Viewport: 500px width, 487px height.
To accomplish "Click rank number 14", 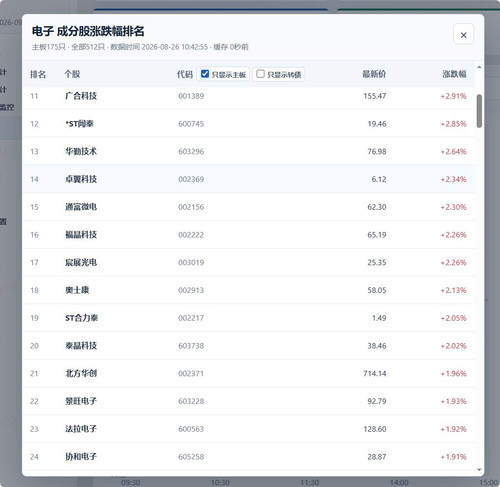I will point(34,179).
